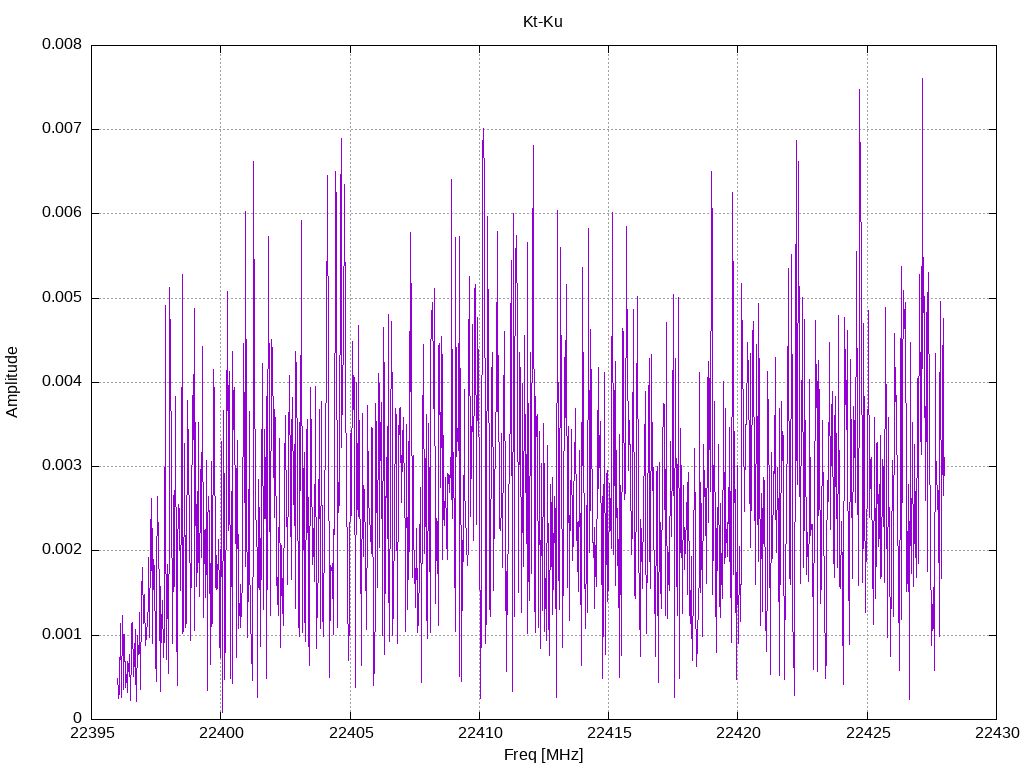This screenshot has width=1024, height=768.
Task: Click the y-axis tick label 0.006
Action: [x=62, y=213]
